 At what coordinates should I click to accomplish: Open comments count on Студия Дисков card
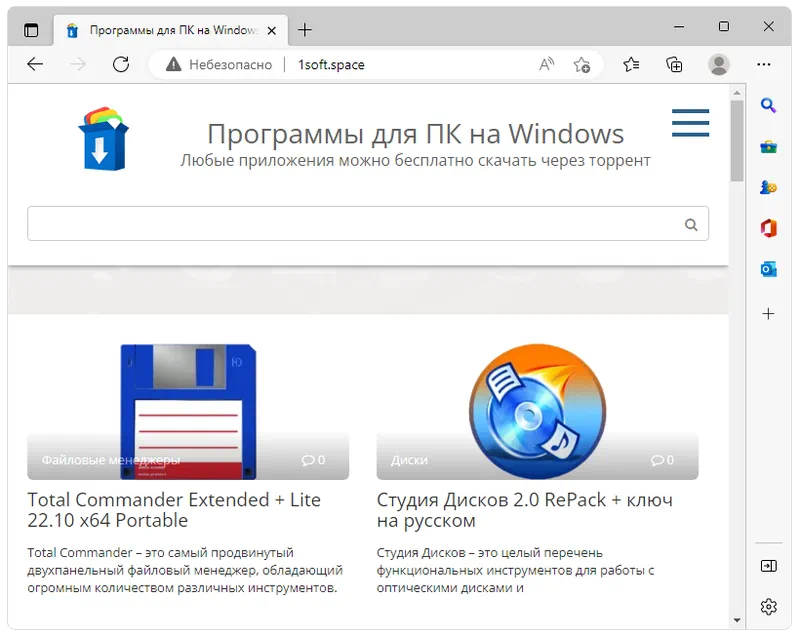tap(662, 460)
